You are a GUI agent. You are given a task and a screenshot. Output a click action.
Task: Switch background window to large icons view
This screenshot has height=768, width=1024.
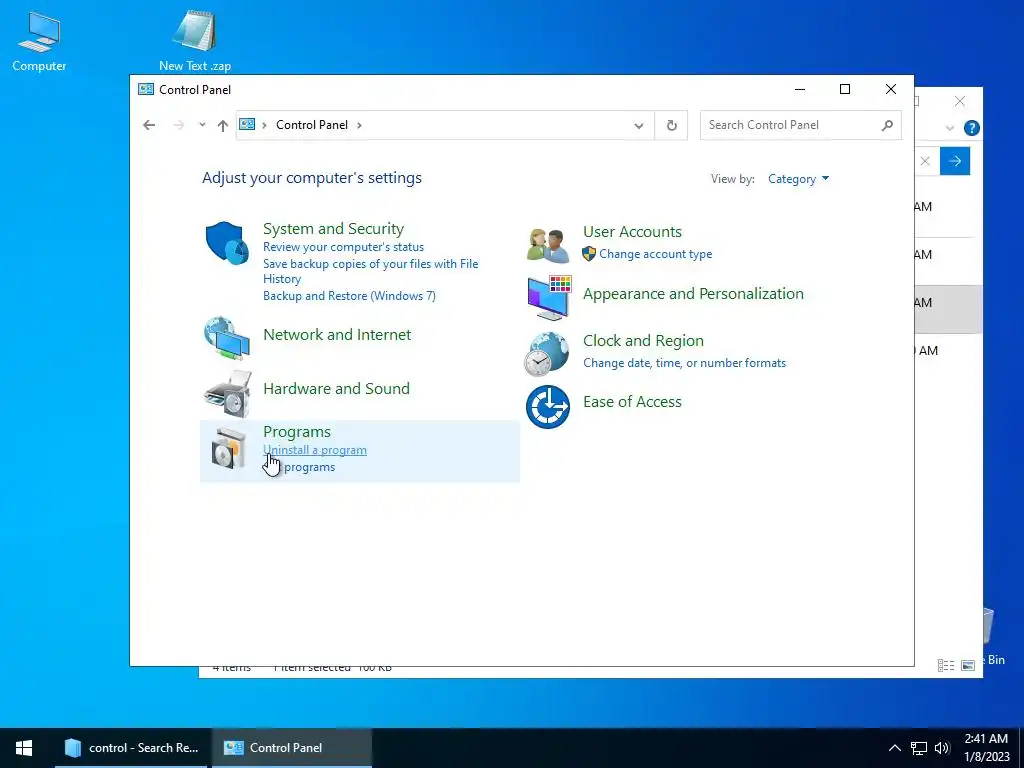click(968, 665)
